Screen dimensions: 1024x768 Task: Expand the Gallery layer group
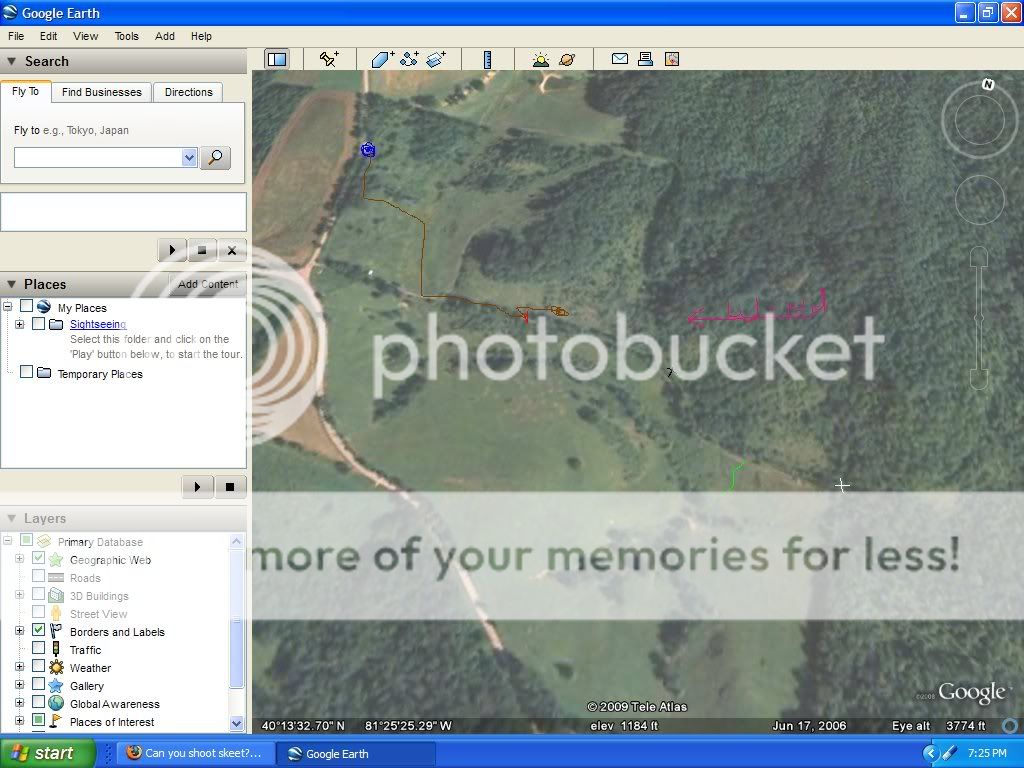click(20, 685)
